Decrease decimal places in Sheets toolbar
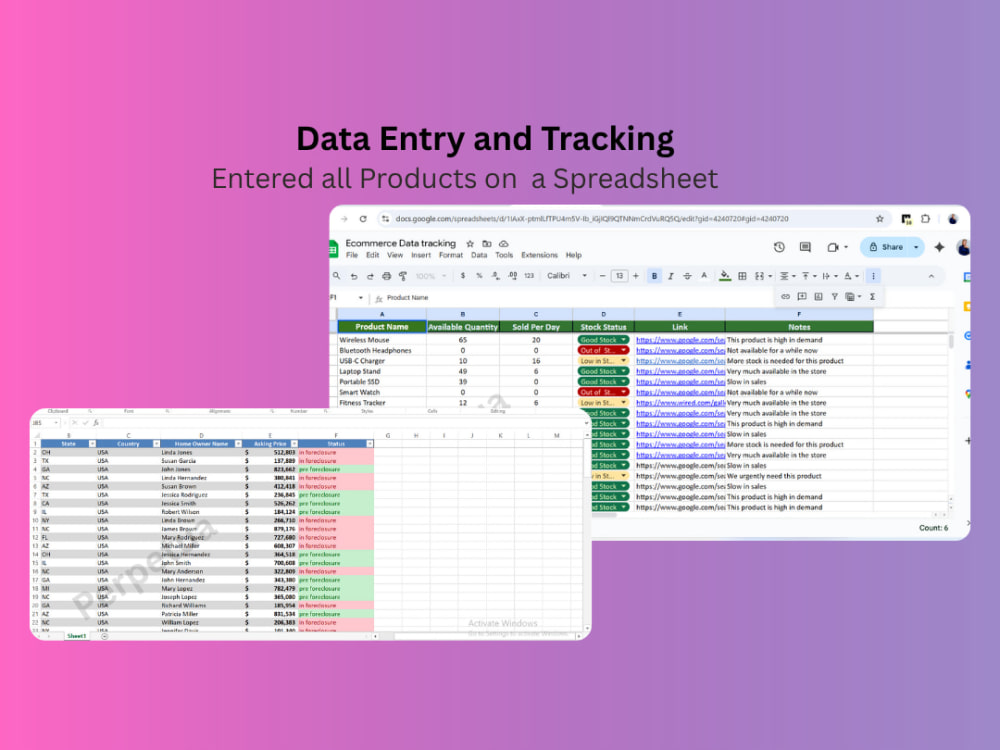The image size is (1000, 750). (496, 276)
